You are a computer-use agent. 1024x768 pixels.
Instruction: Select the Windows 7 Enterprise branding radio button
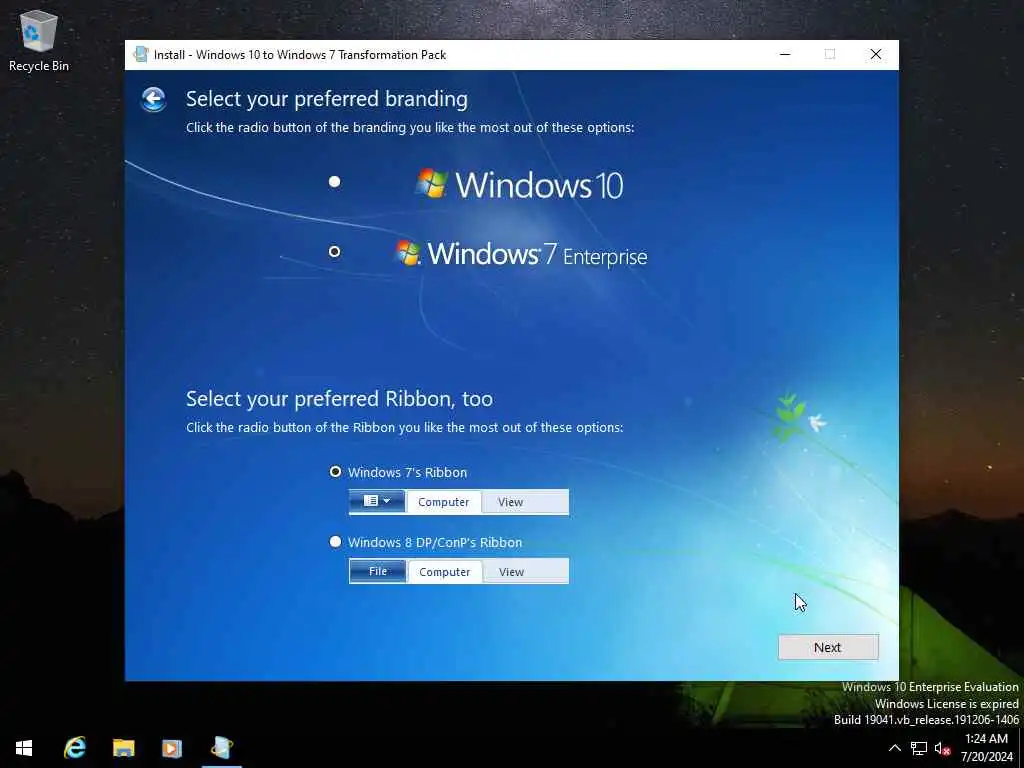(x=334, y=251)
